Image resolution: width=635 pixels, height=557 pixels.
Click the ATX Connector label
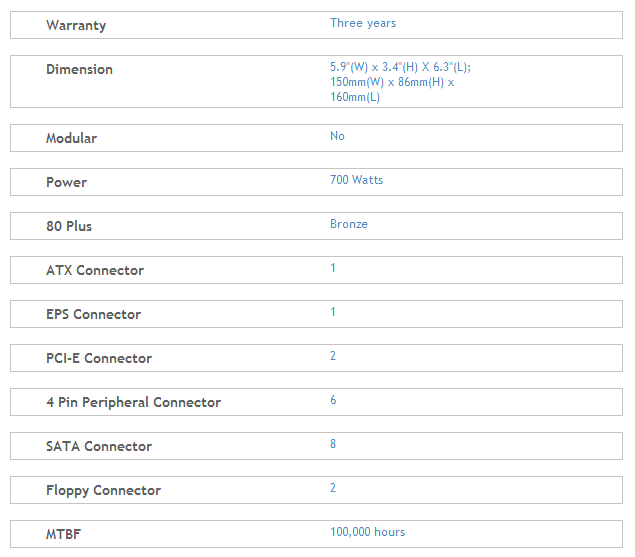95,270
